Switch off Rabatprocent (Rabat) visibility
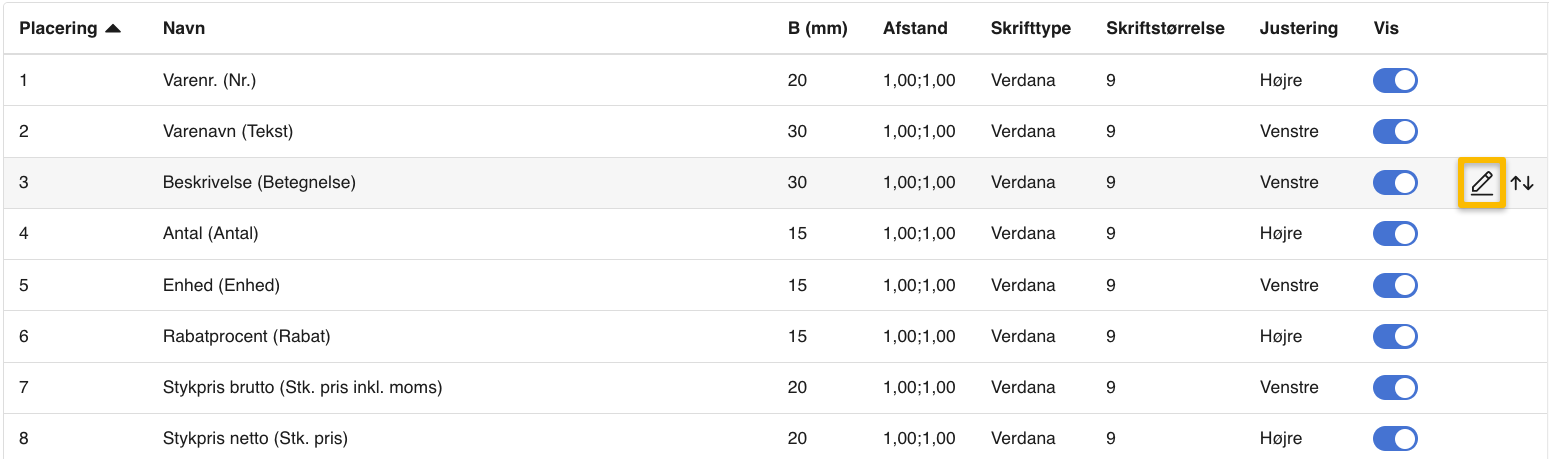The width and height of the screenshot is (1549, 459). [x=1395, y=336]
